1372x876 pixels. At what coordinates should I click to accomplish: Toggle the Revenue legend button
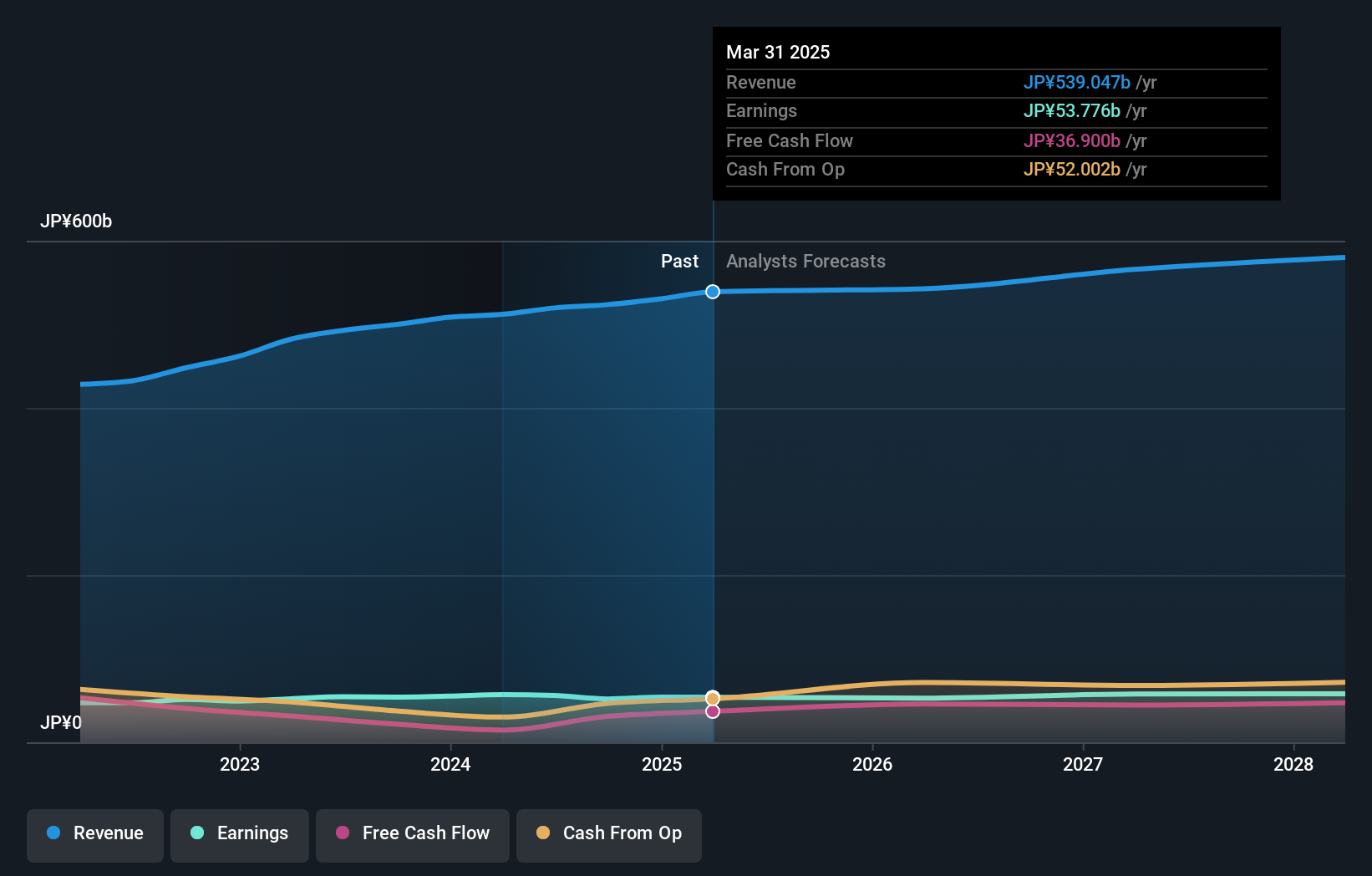[95, 835]
